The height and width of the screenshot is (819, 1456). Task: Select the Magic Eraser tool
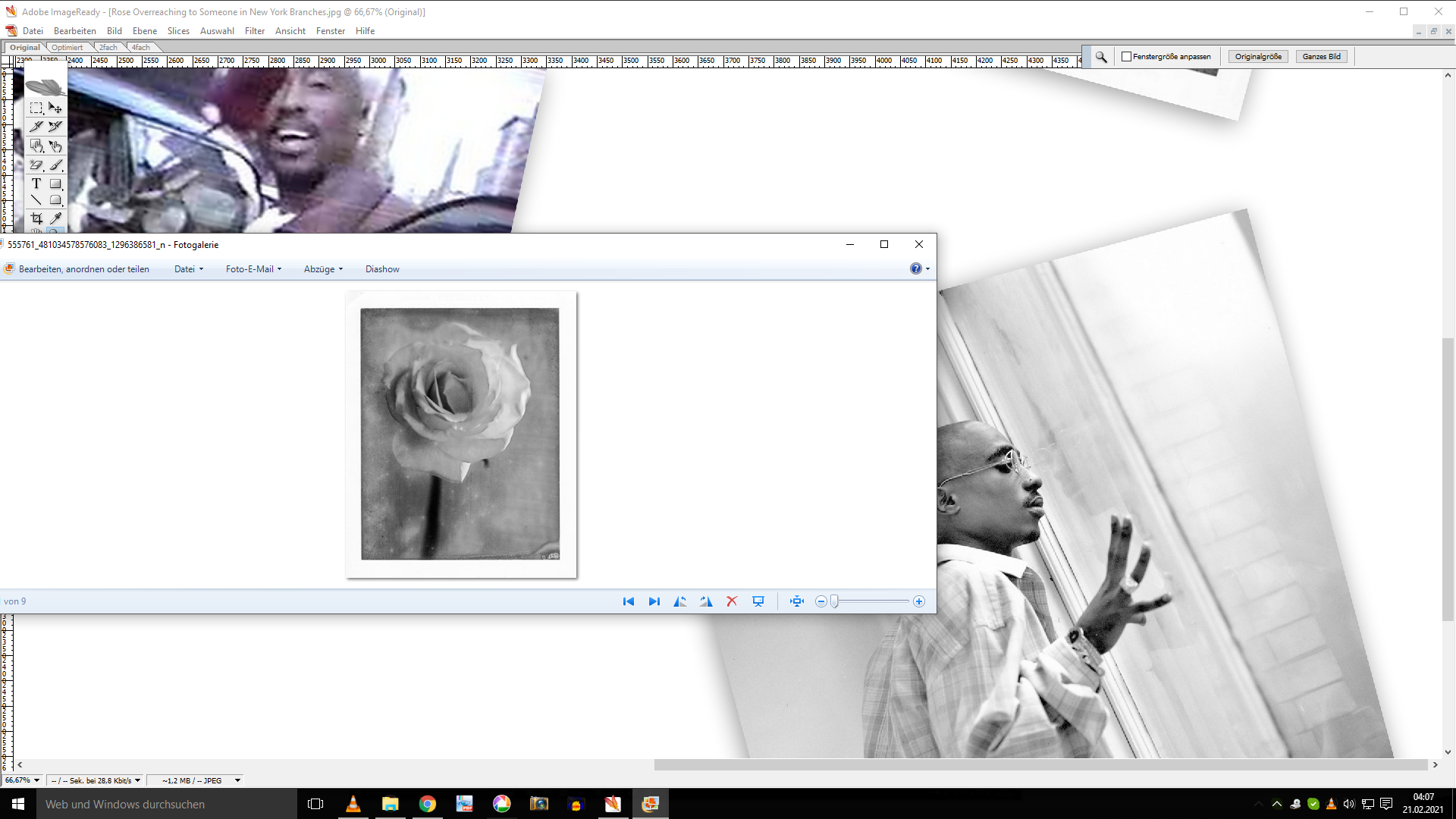[36, 165]
